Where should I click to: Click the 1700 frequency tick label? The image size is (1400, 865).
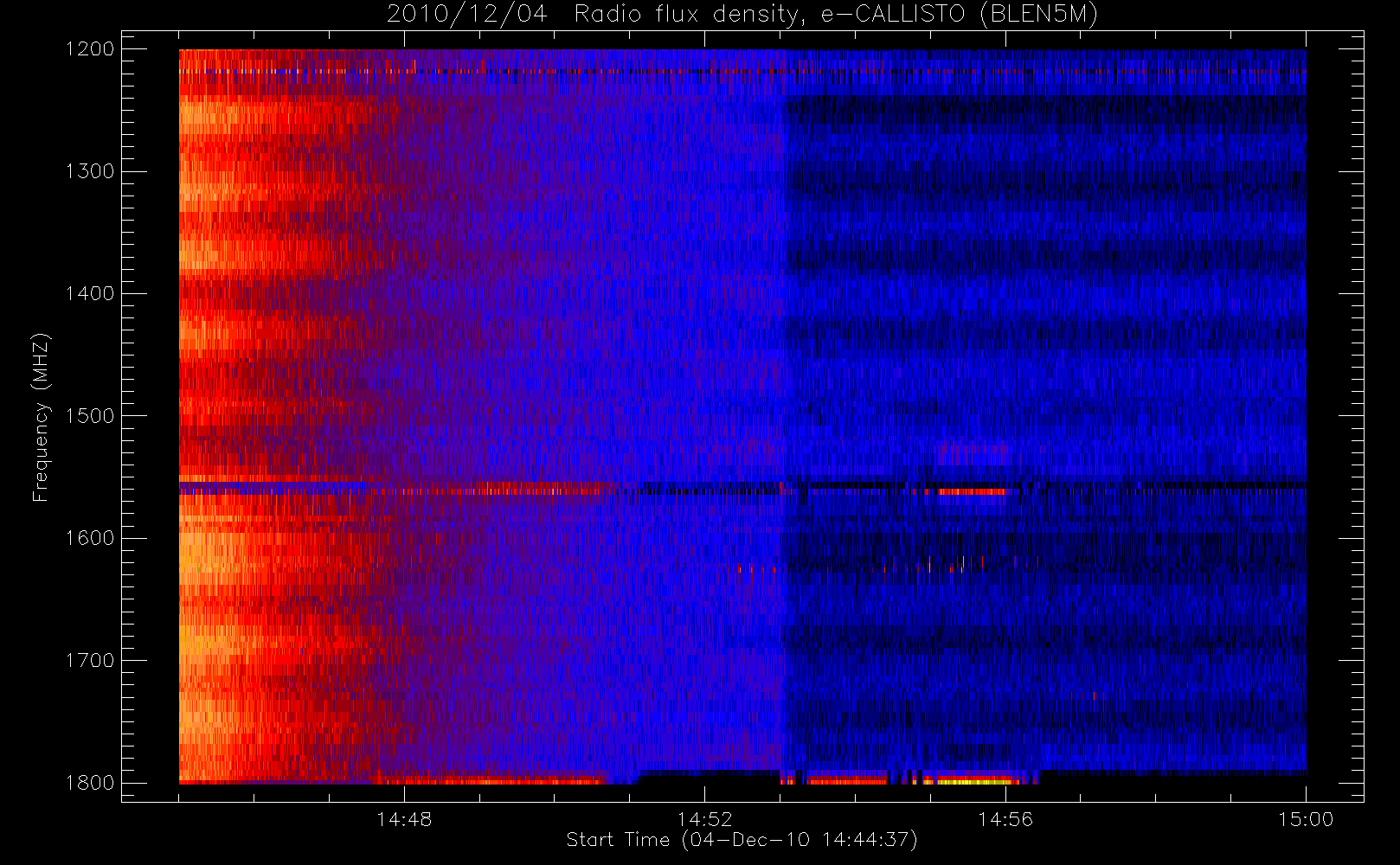[x=90, y=661]
